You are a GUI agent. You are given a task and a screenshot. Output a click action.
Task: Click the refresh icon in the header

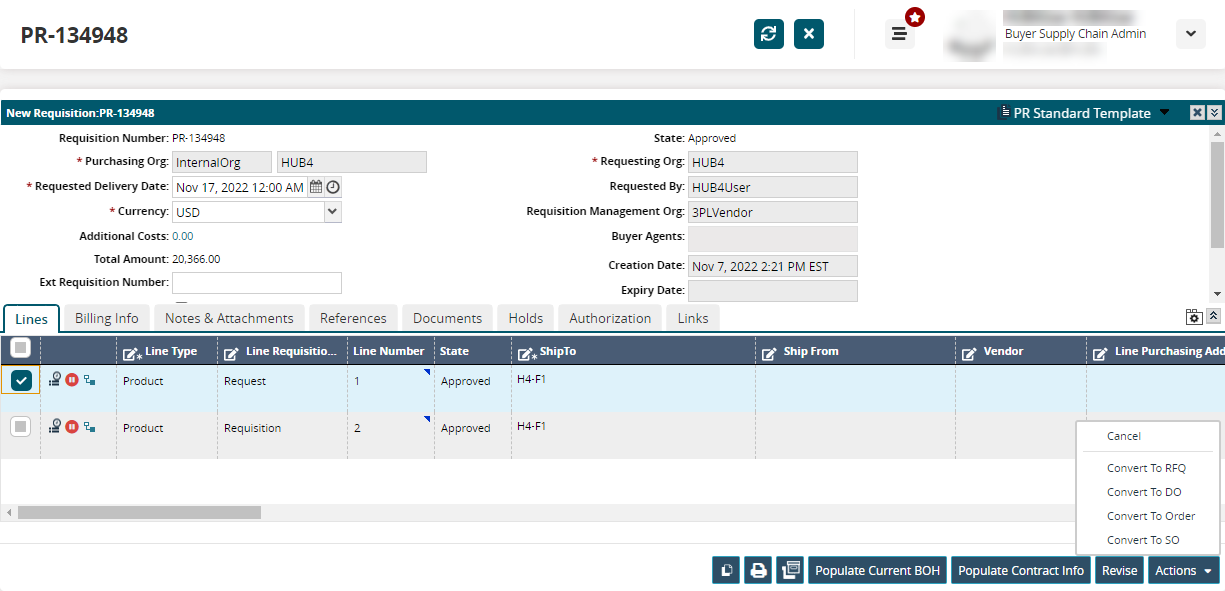click(x=769, y=34)
